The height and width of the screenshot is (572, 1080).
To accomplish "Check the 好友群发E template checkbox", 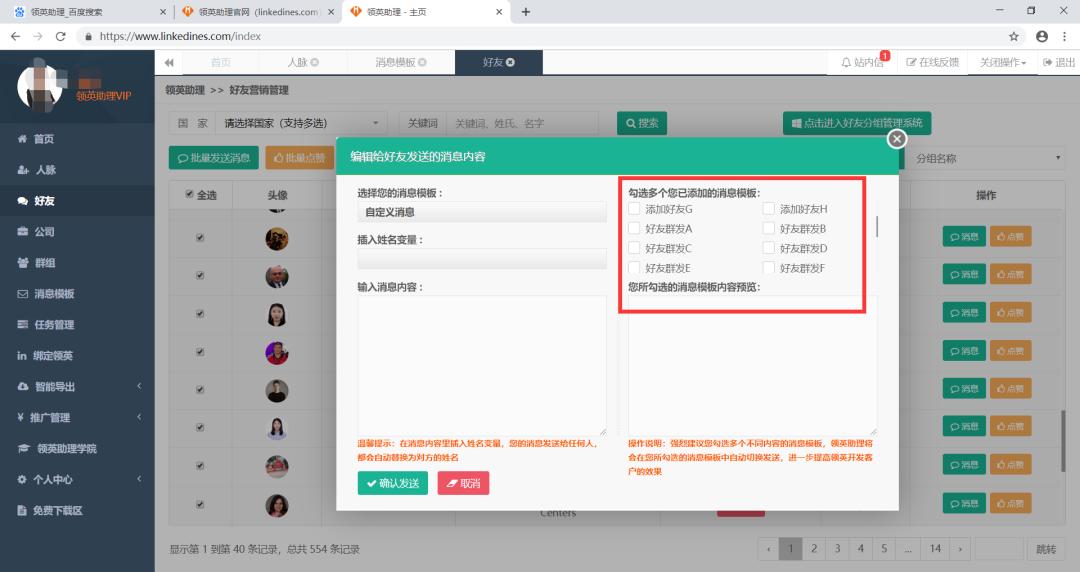I will 634,267.
